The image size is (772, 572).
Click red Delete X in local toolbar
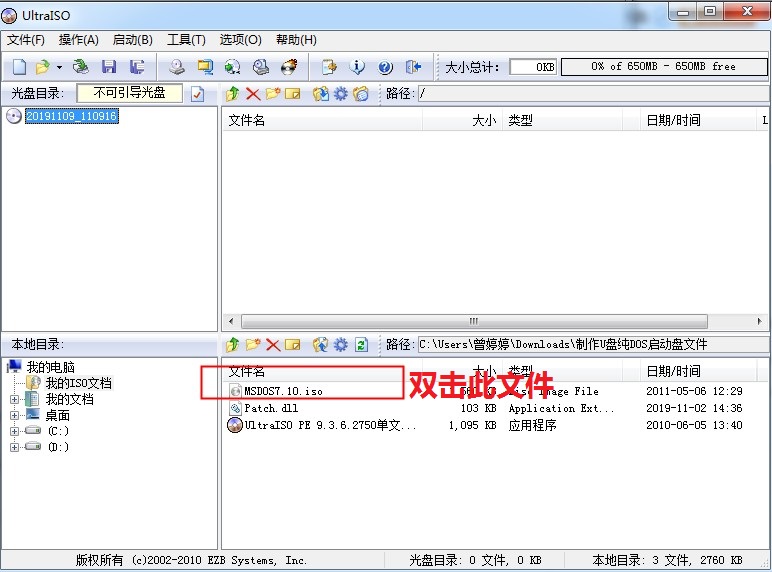coord(273,345)
